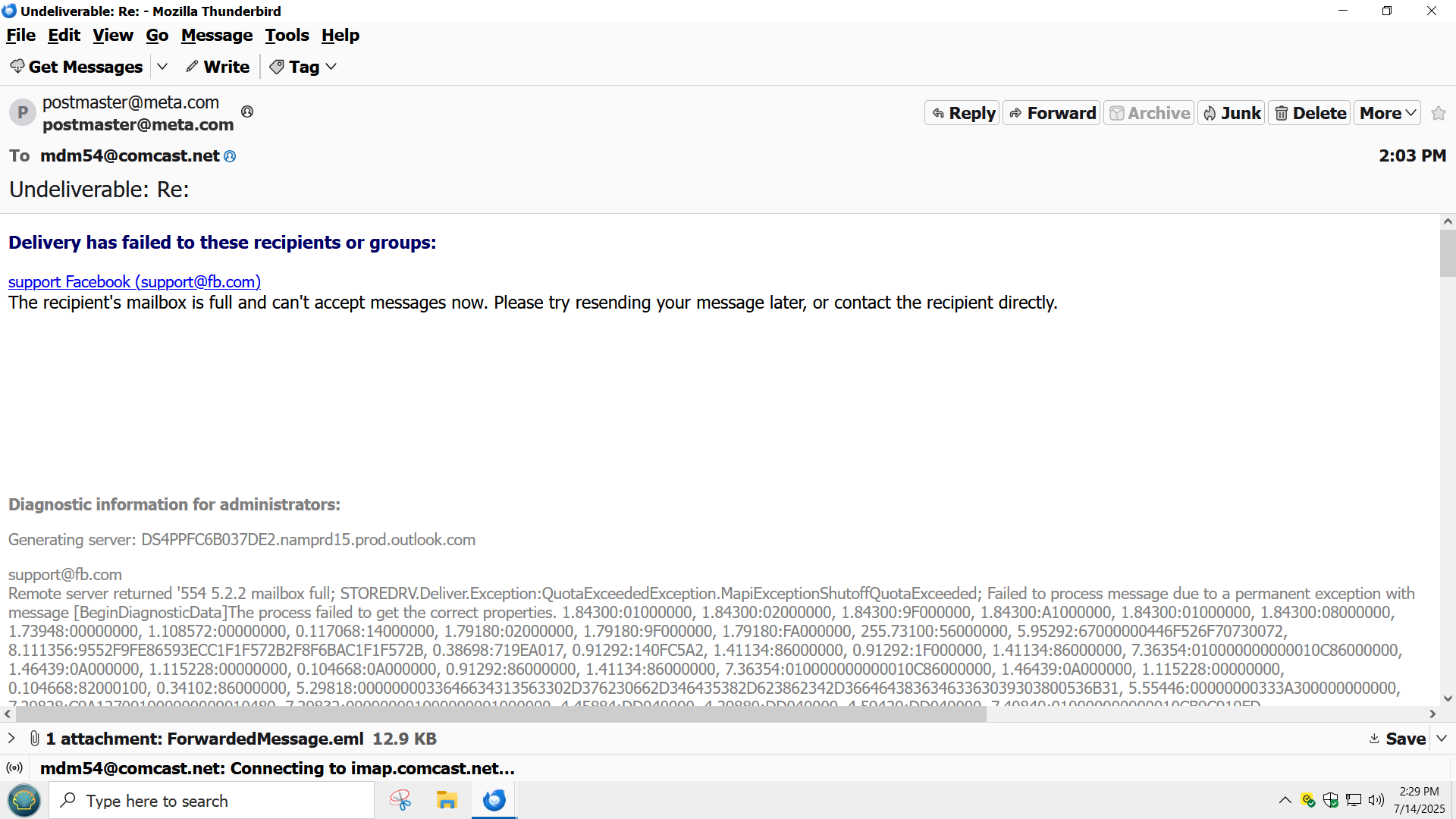Click the Diagnostic information for administrators heading
This screenshot has width=1456, height=819.
pos(174,505)
